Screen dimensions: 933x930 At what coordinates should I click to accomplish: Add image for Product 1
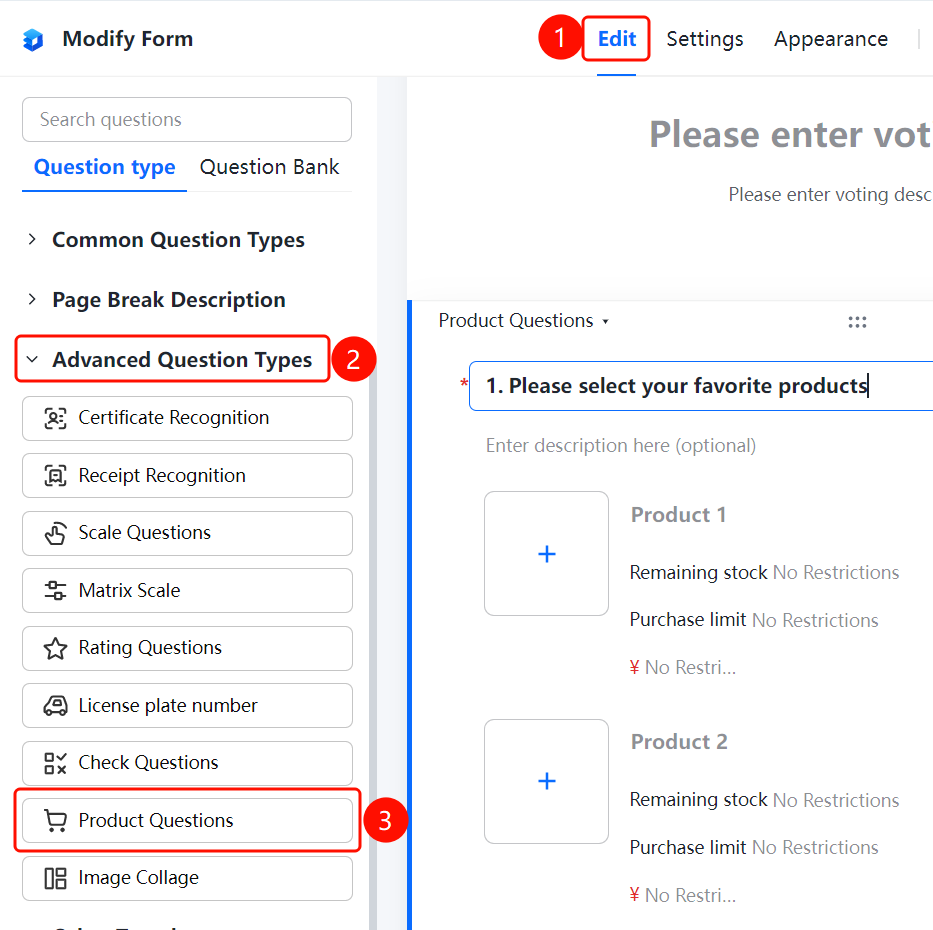click(546, 553)
